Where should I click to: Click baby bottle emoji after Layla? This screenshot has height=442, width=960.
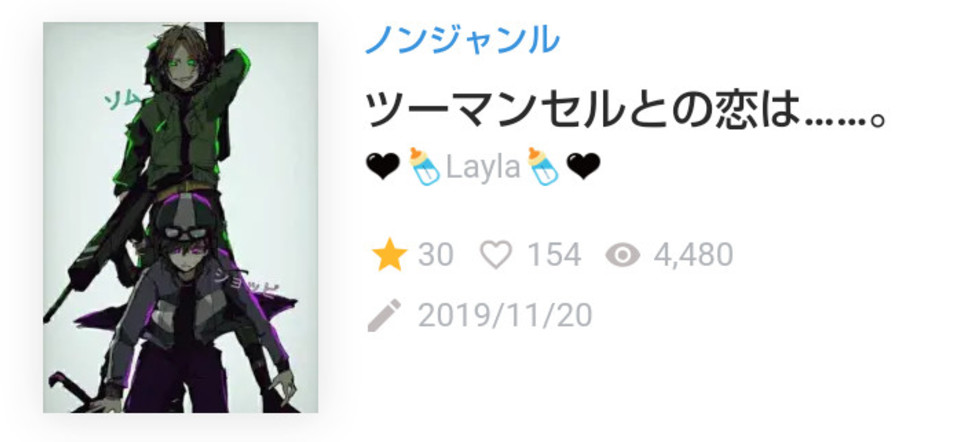tap(543, 166)
